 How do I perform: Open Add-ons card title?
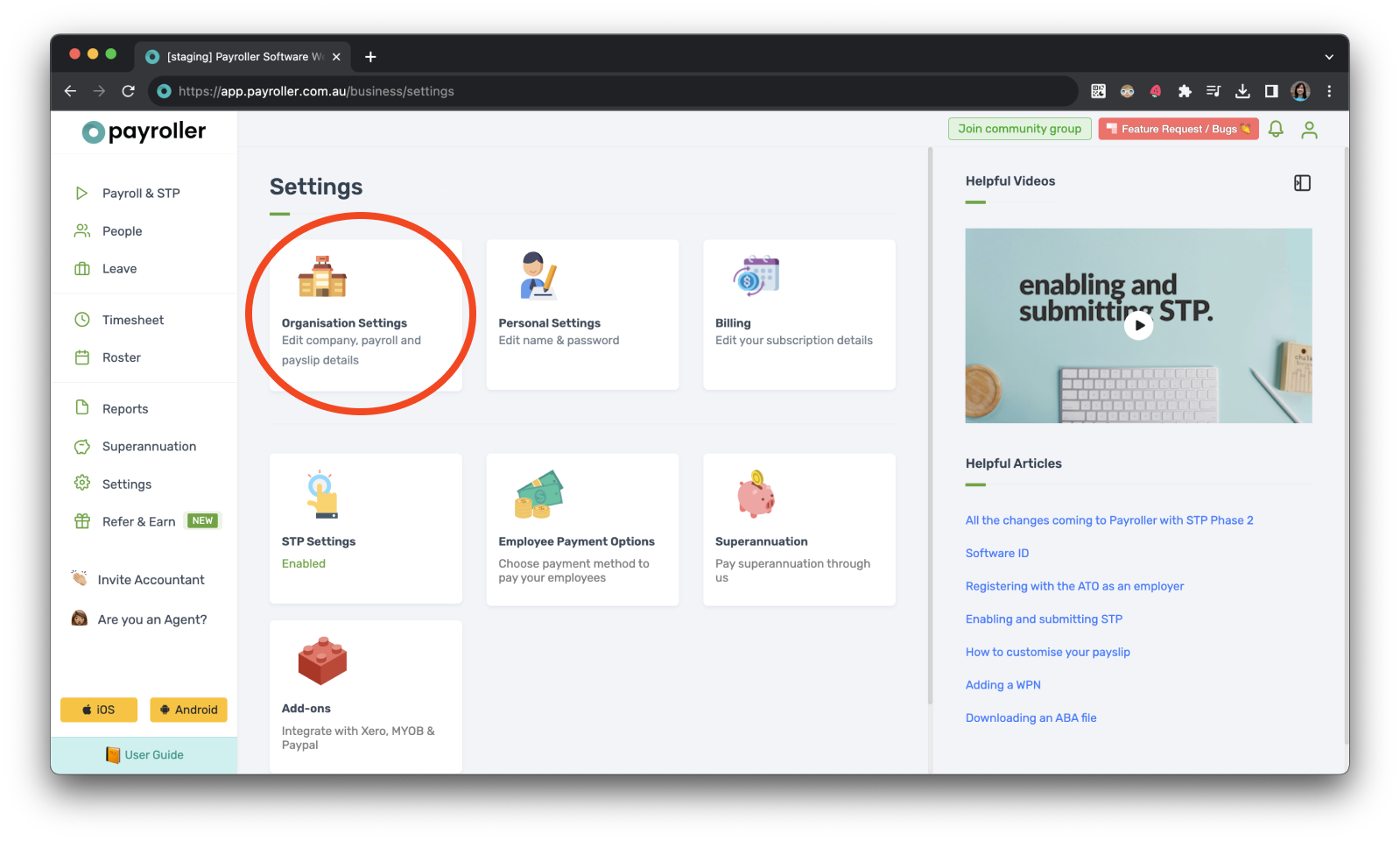pyautogui.click(x=306, y=709)
